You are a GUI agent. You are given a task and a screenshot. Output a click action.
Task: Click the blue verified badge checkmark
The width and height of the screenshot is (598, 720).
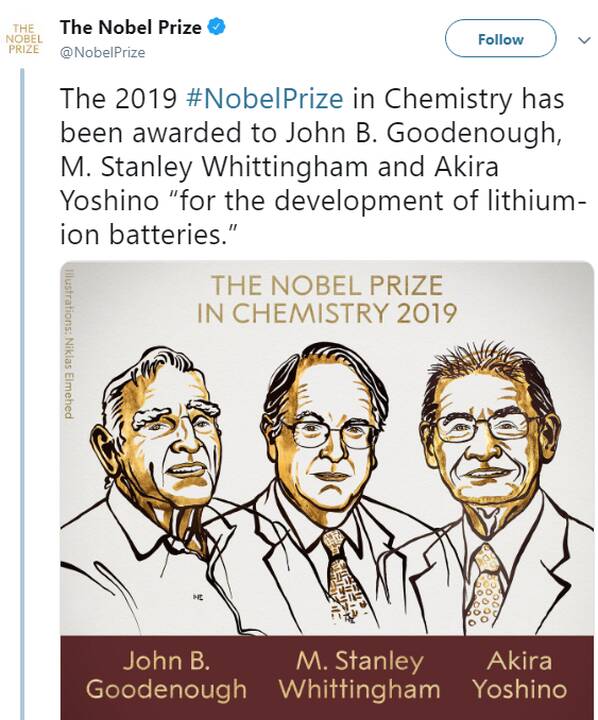[216, 27]
